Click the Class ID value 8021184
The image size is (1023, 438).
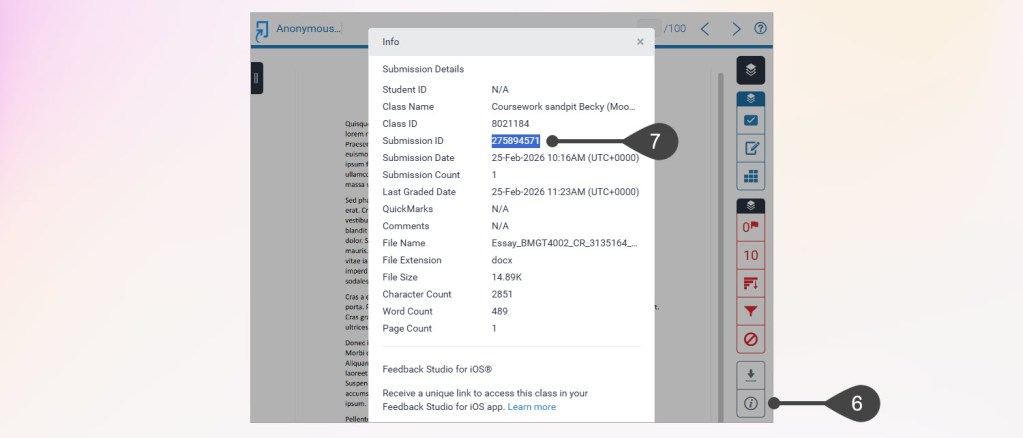510,124
